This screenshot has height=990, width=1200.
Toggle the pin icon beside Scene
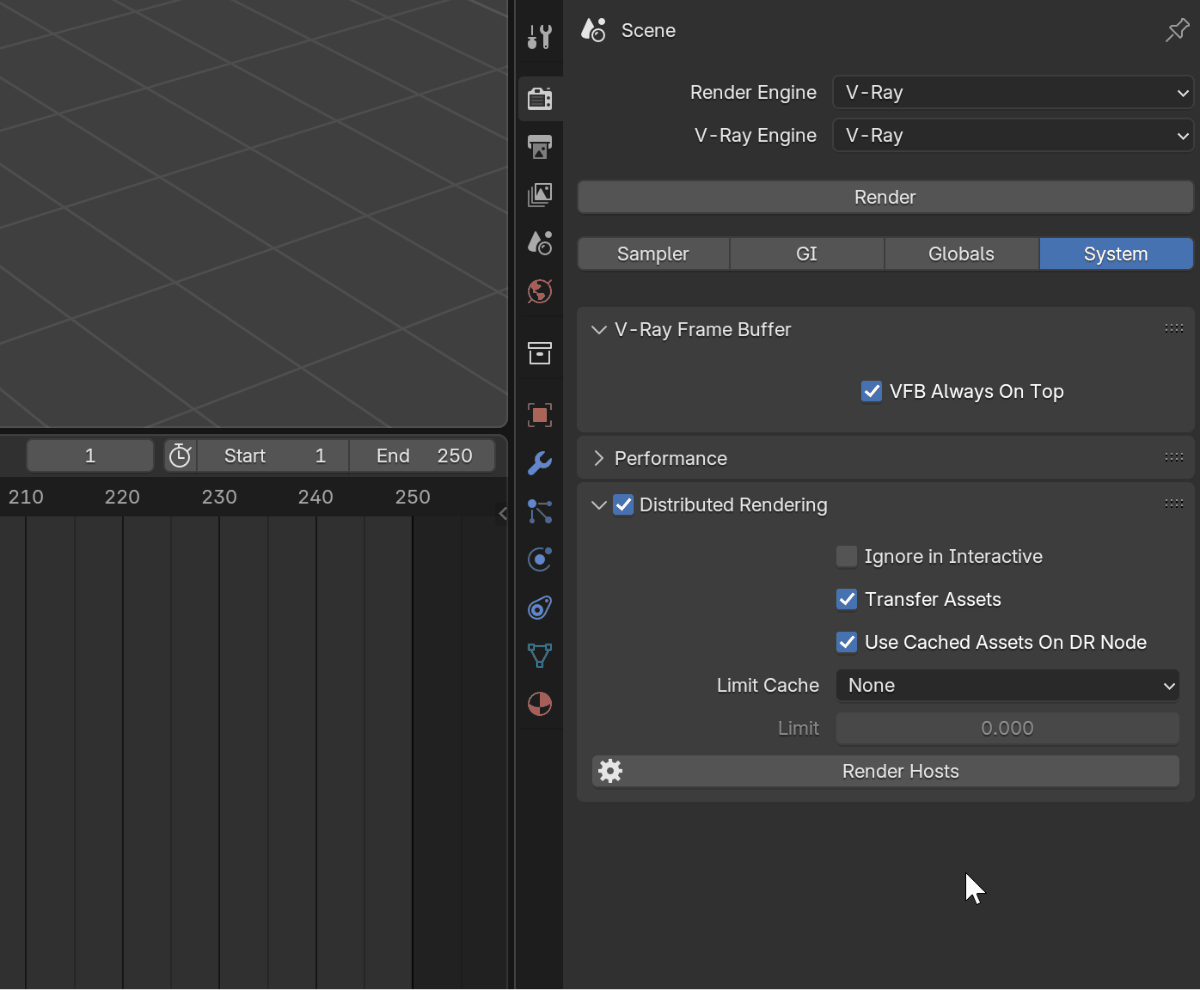(x=1177, y=31)
